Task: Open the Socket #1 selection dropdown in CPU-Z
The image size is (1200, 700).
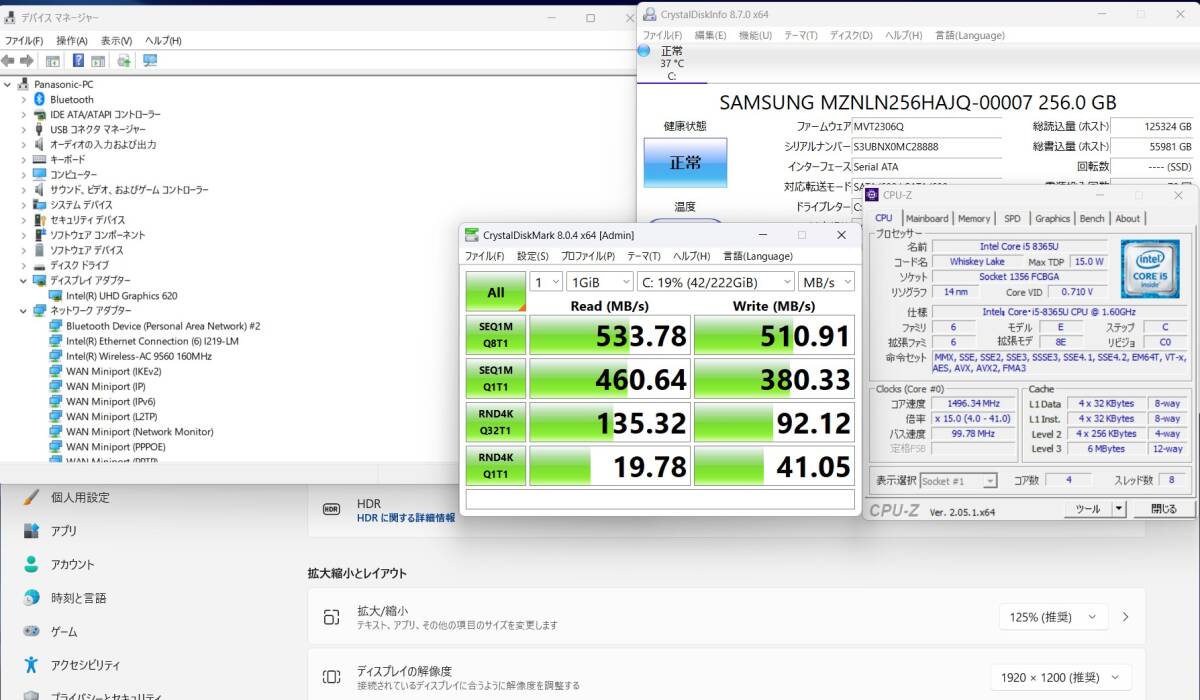Action: pos(958,481)
